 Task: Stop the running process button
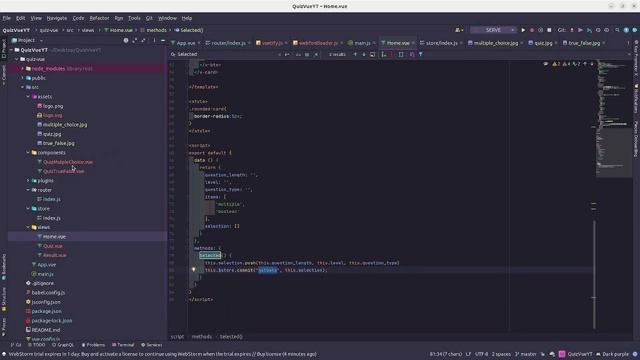(549, 30)
